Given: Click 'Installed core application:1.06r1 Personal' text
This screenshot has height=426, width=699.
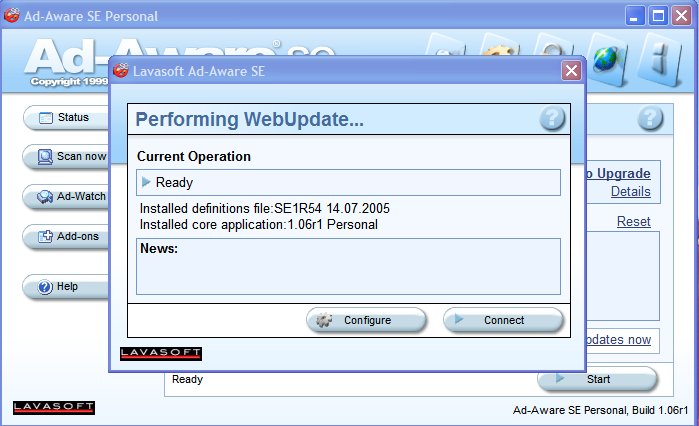Looking at the screenshot, I should pos(259,225).
